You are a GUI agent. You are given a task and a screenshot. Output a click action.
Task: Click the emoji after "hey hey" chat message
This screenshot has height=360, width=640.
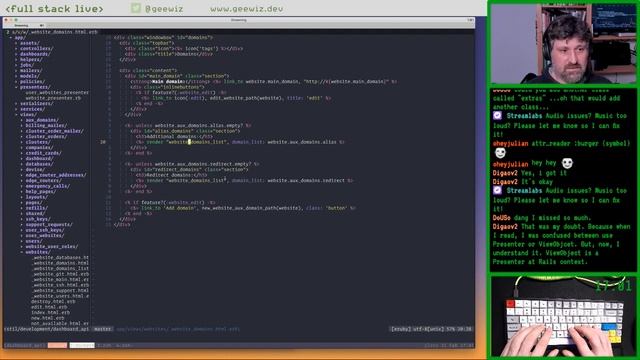pos(567,163)
